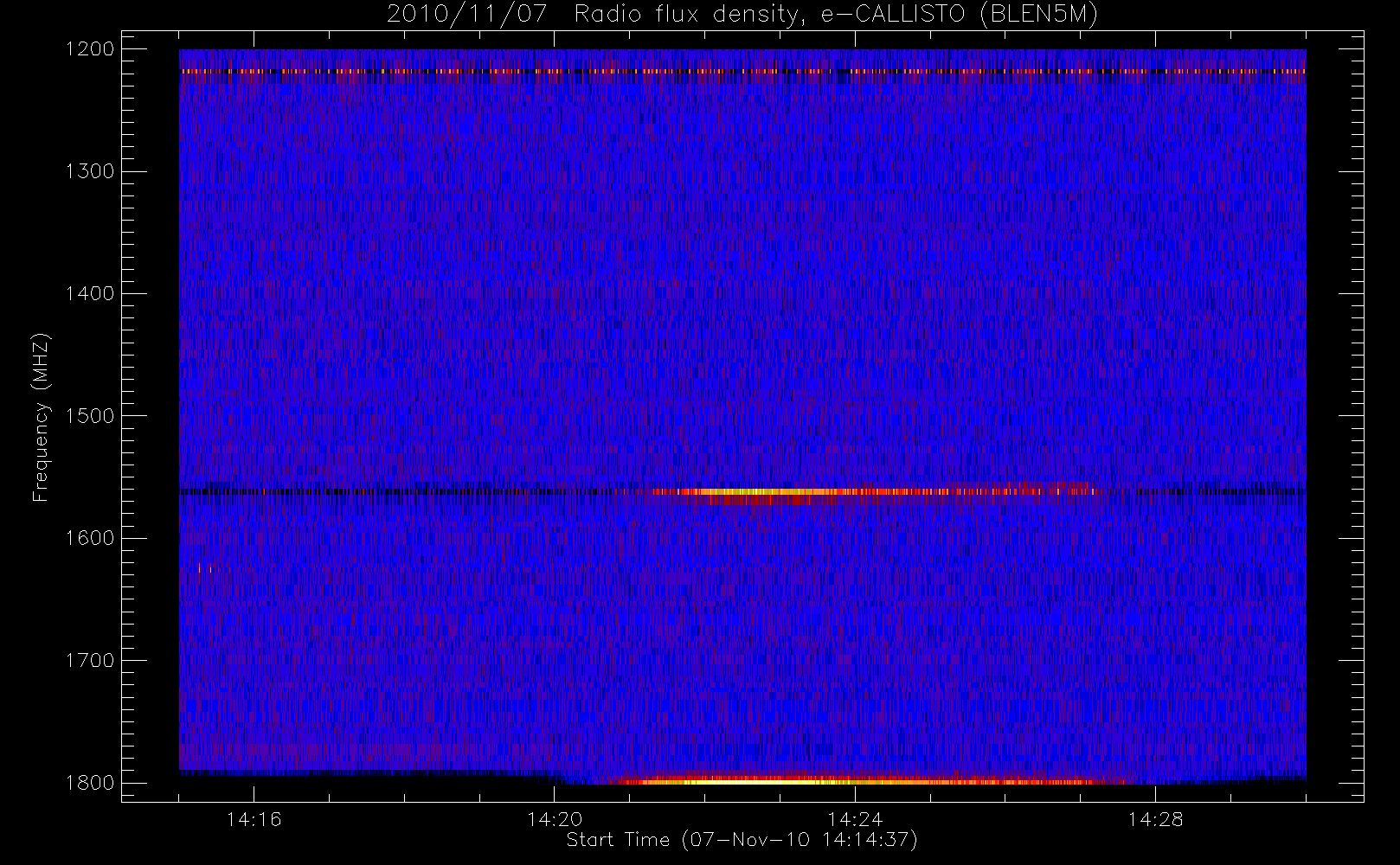1400x865 pixels.
Task: Click the "Frequency (MHZ)" axis label
Action: [41, 417]
